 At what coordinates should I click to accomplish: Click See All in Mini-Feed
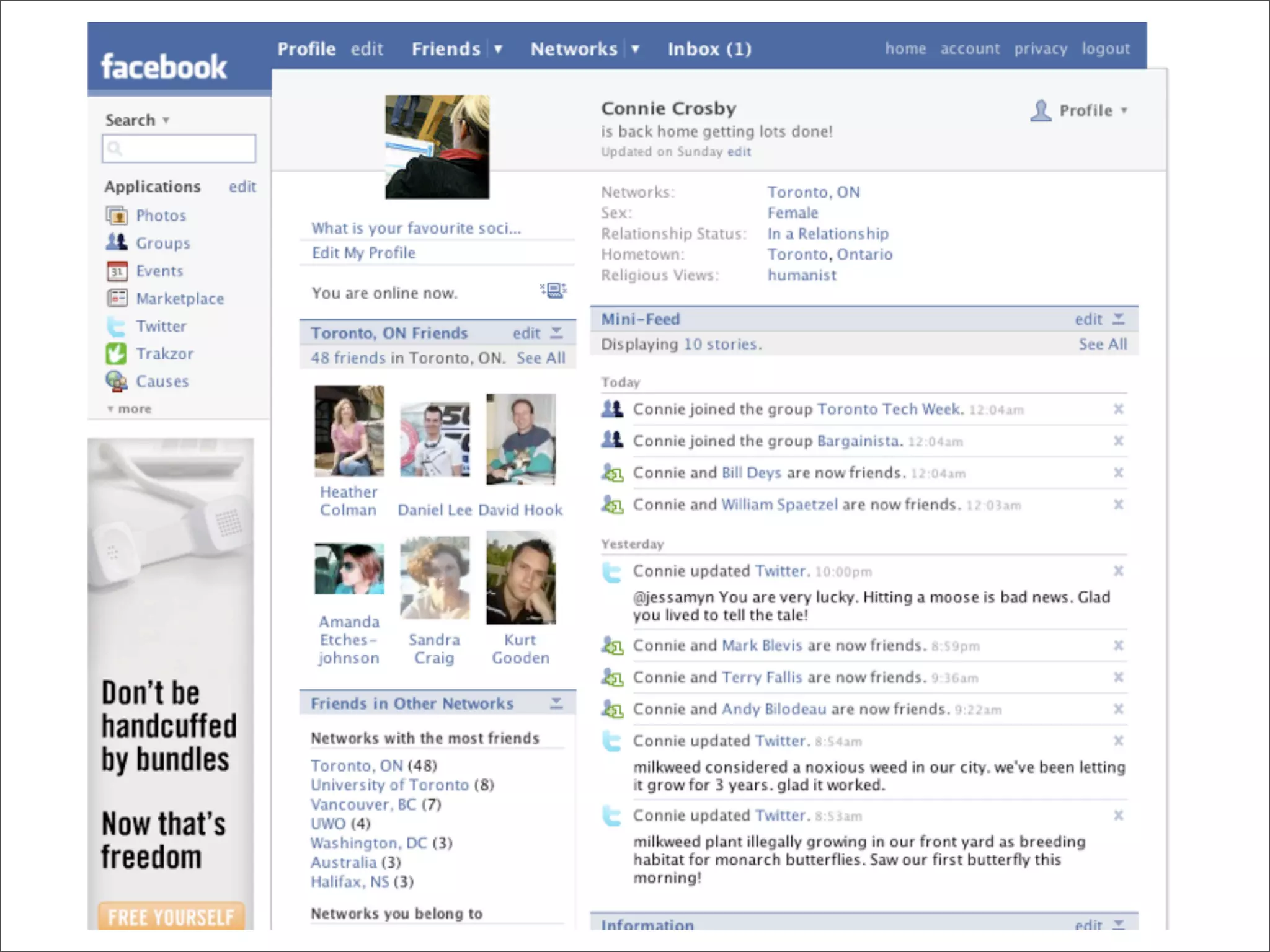point(1103,345)
